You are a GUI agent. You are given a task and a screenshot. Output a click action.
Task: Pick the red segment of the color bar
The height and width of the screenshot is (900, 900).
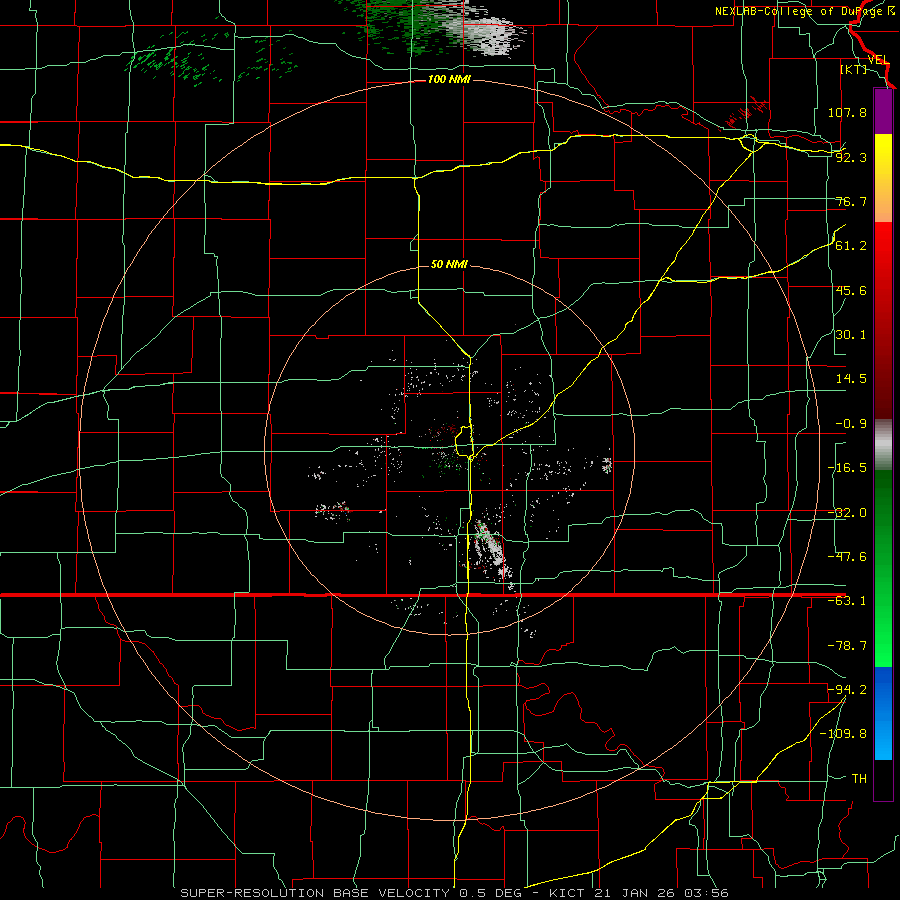pos(883,320)
